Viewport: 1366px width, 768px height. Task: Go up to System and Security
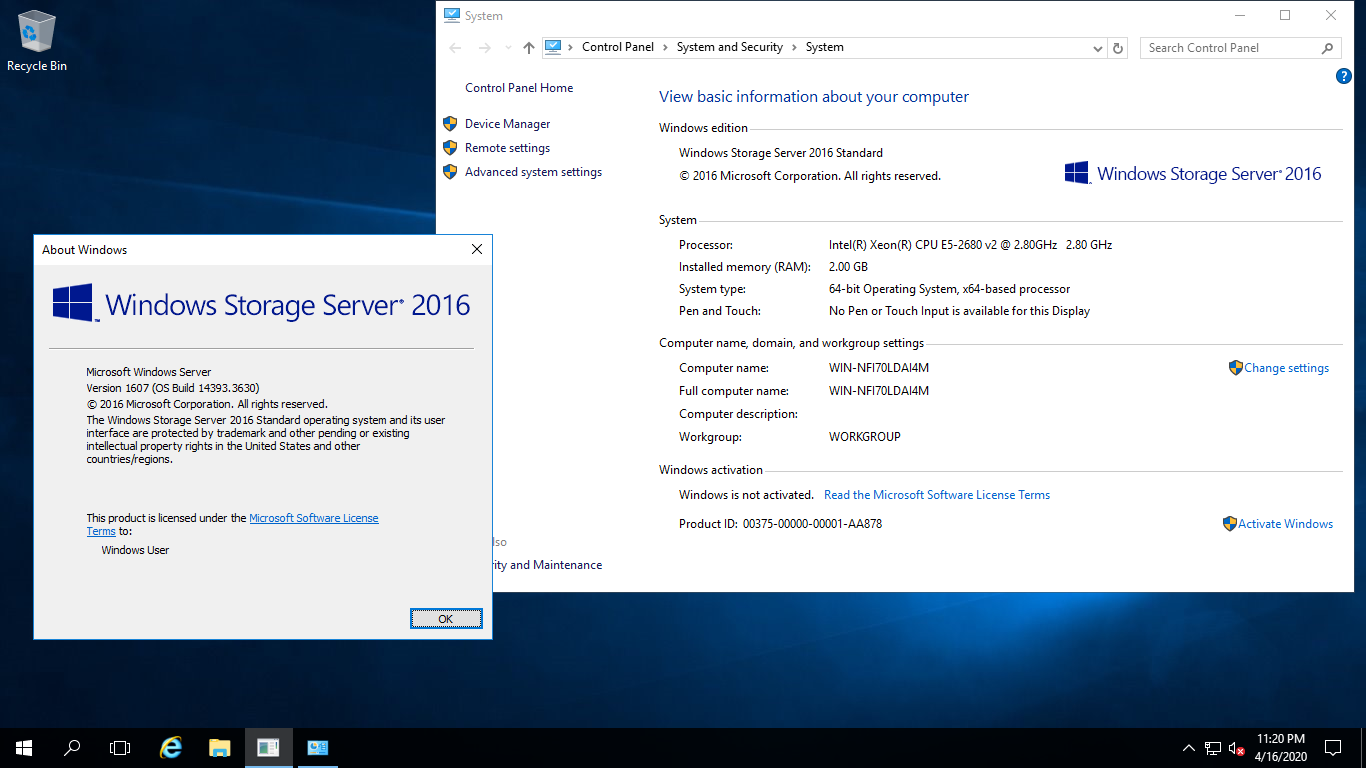coord(529,48)
